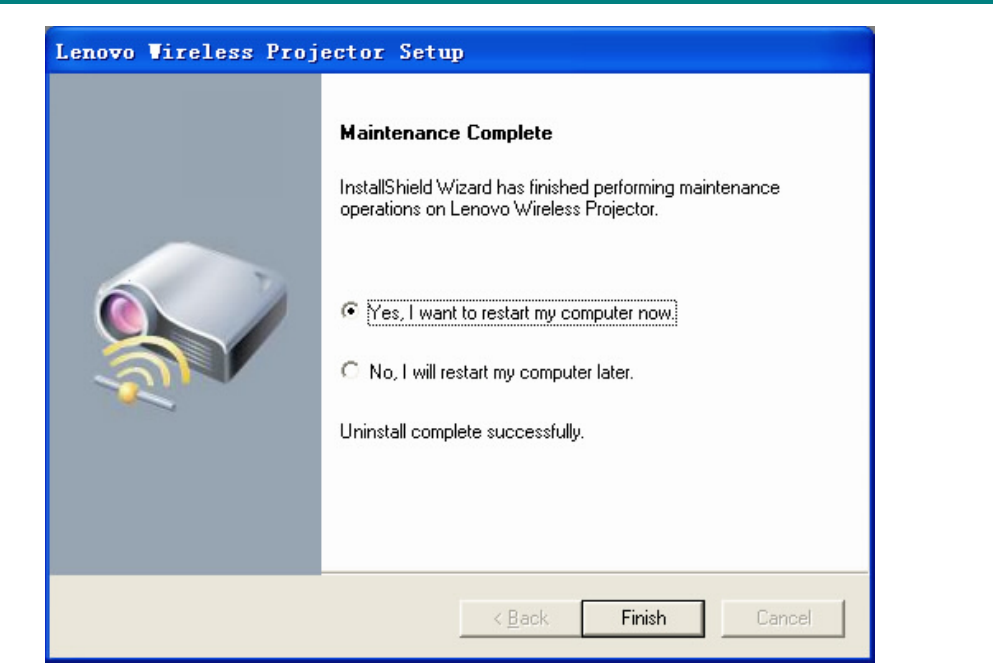Click the yellow ball on signal base

coord(129,392)
